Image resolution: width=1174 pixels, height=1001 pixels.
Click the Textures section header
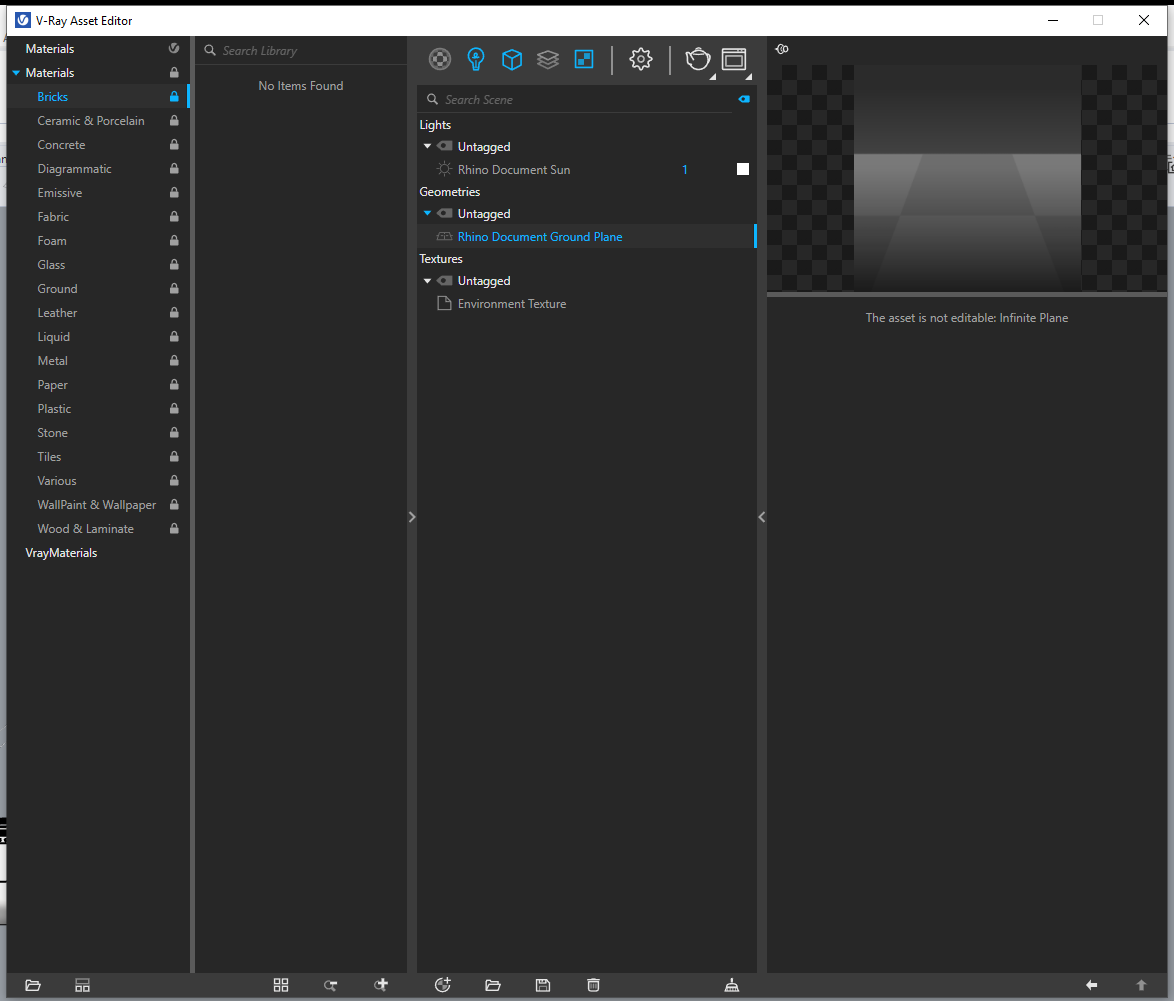tap(440, 258)
